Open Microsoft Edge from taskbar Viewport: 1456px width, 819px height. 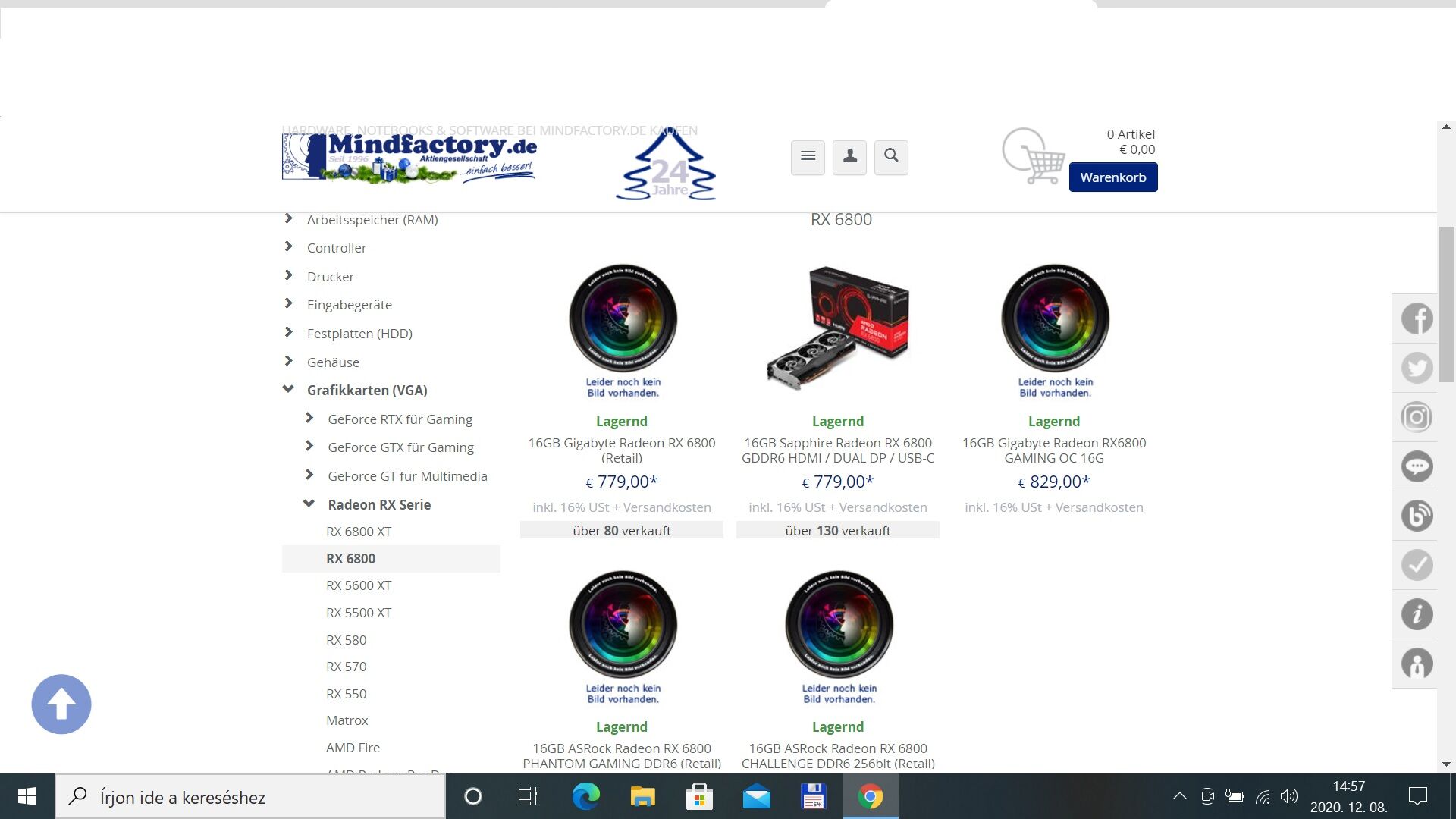point(585,797)
